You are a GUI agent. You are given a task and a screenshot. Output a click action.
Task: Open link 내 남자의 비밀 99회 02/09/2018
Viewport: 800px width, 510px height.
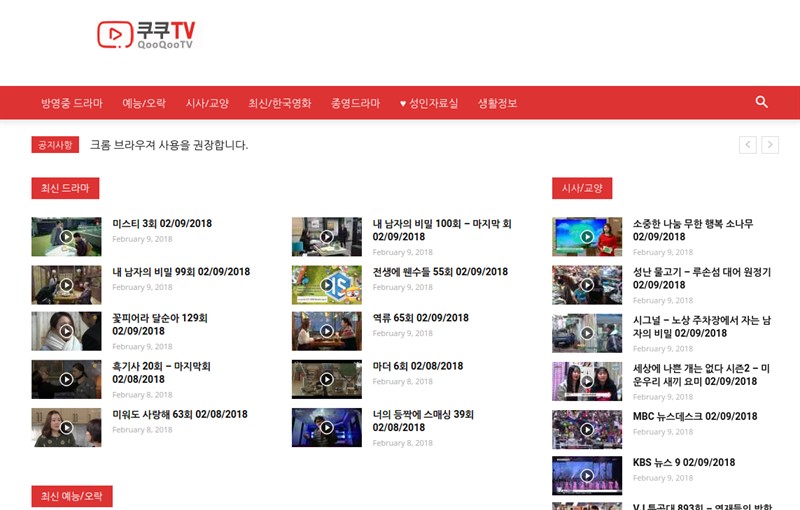pos(181,271)
